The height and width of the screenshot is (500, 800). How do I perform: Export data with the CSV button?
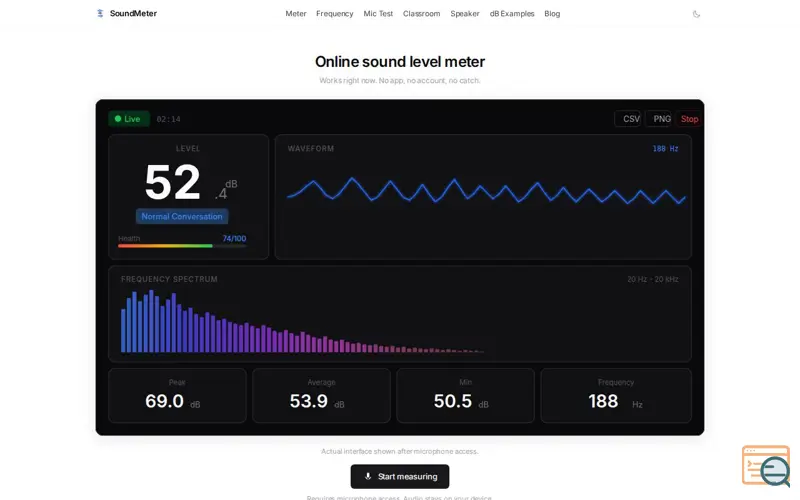pyautogui.click(x=628, y=119)
